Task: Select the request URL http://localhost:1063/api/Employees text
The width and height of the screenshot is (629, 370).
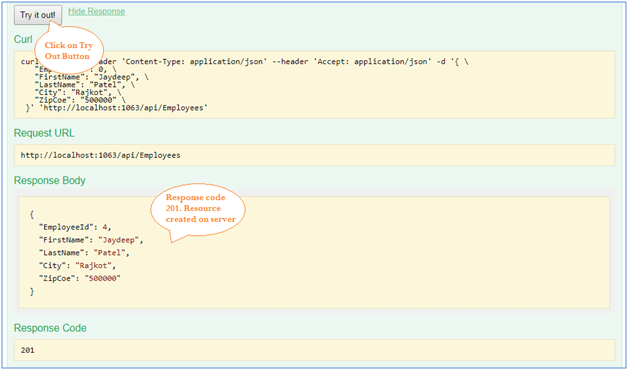Action: pos(101,155)
